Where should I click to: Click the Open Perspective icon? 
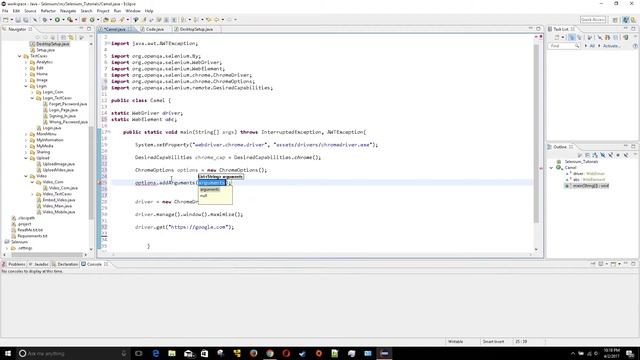615,20
